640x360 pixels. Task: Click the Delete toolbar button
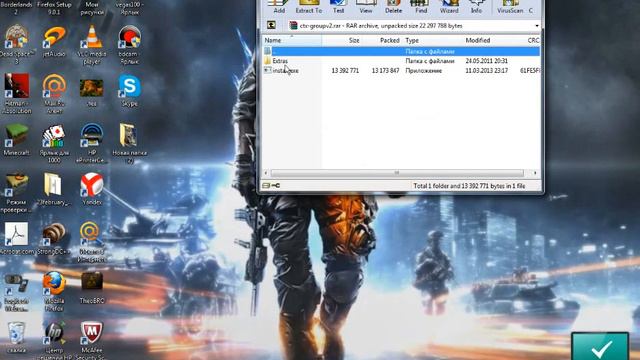pos(393,7)
